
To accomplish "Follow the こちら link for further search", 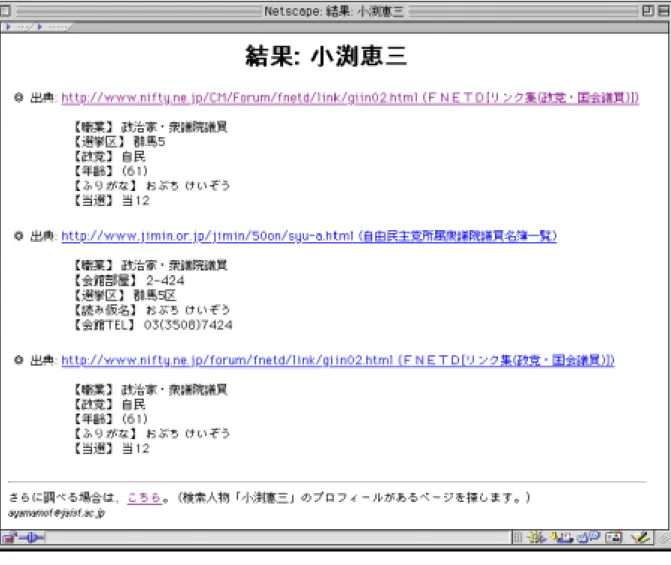I will pyautogui.click(x=144, y=497).
